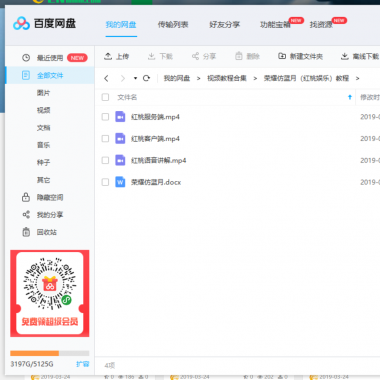Click the 修改时间 column header
Image resolution: width=380 pixels, height=380 pixels.
coord(370,97)
